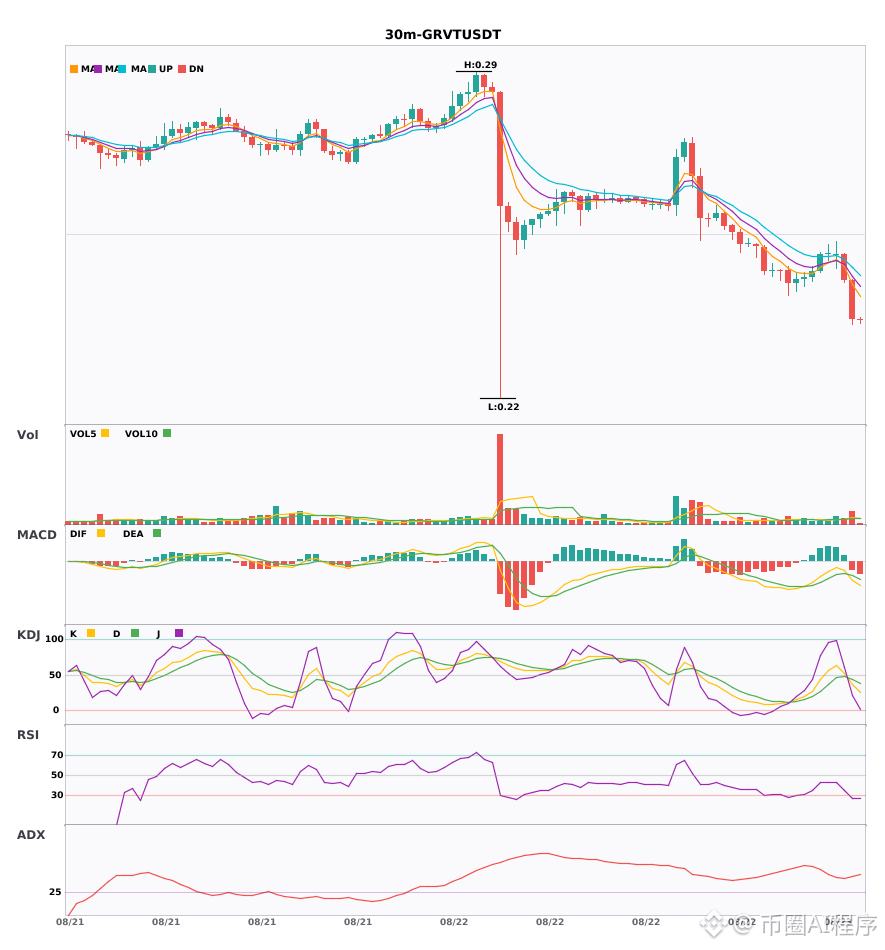Click the 50 level label on RSI axis
This screenshot has width=885, height=950.
pos(57,775)
